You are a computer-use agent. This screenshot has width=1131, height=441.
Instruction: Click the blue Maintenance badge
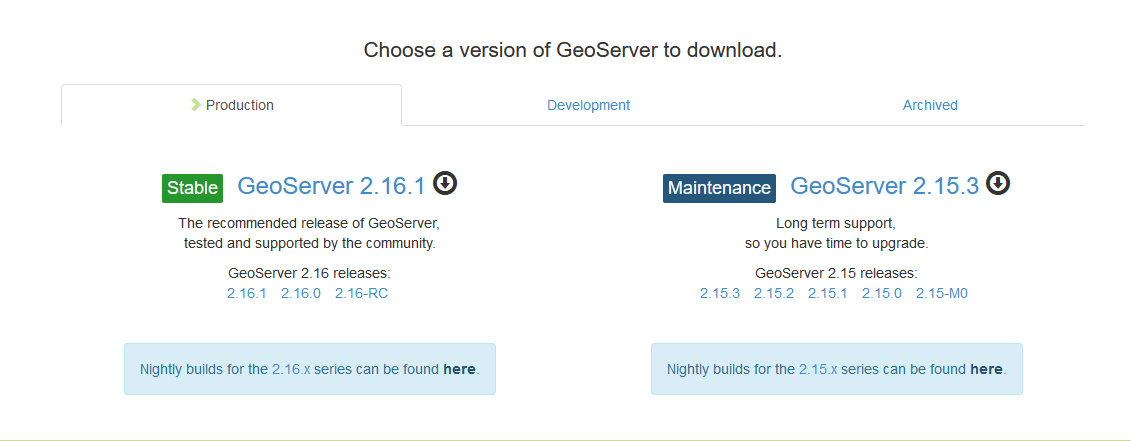(x=719, y=188)
